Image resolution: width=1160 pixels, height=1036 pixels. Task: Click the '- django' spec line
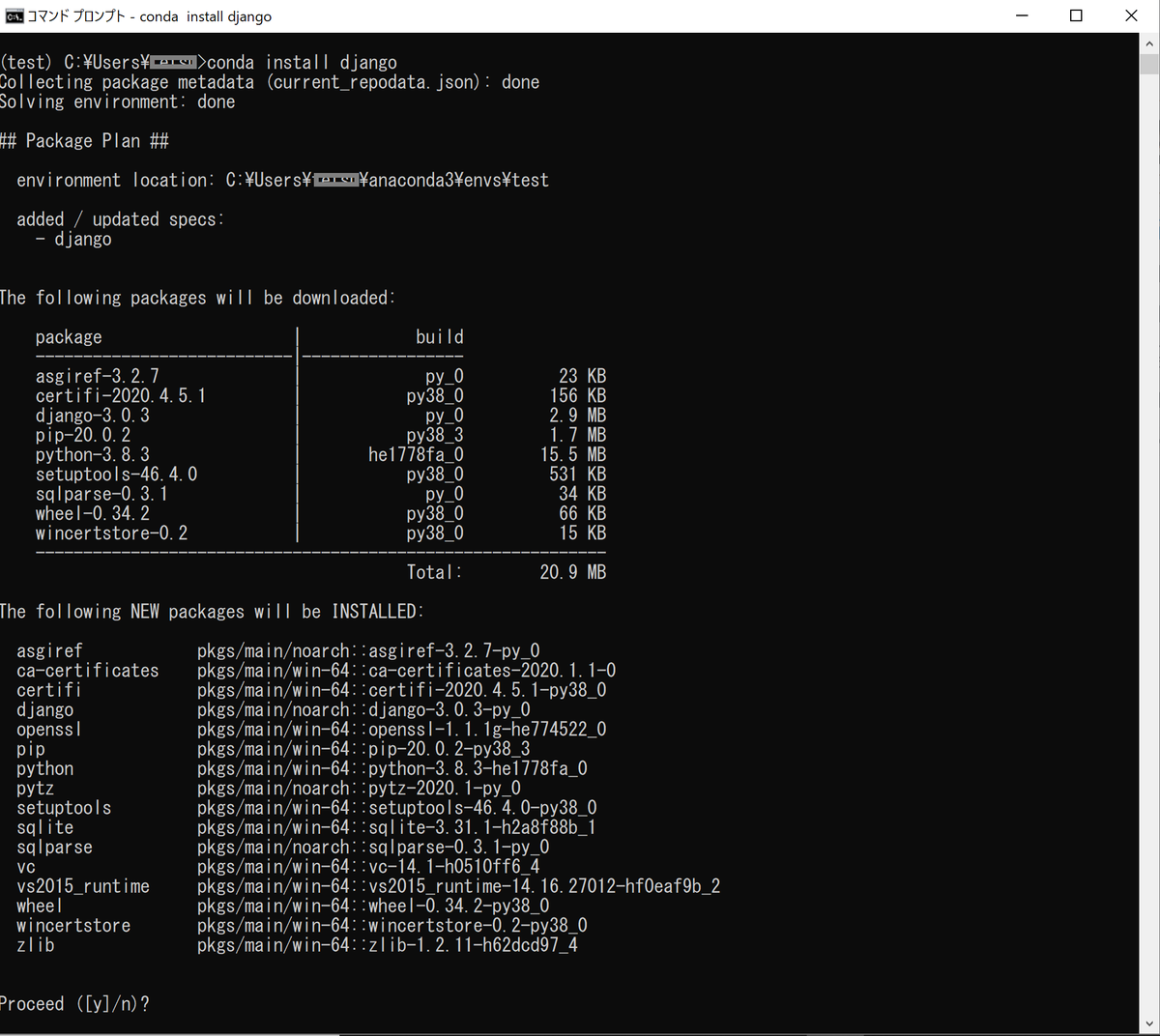pos(73,239)
